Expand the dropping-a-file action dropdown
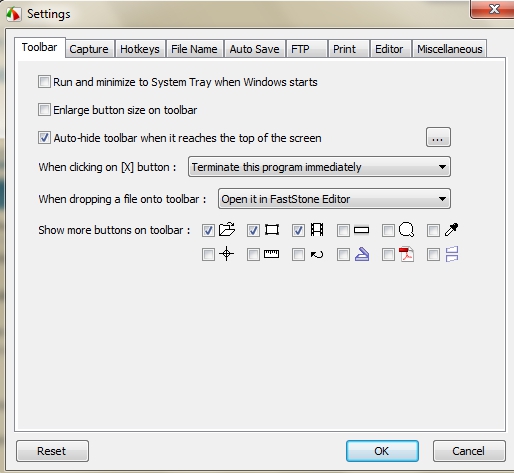Screen dimensions: 514x473 [x=334, y=199]
